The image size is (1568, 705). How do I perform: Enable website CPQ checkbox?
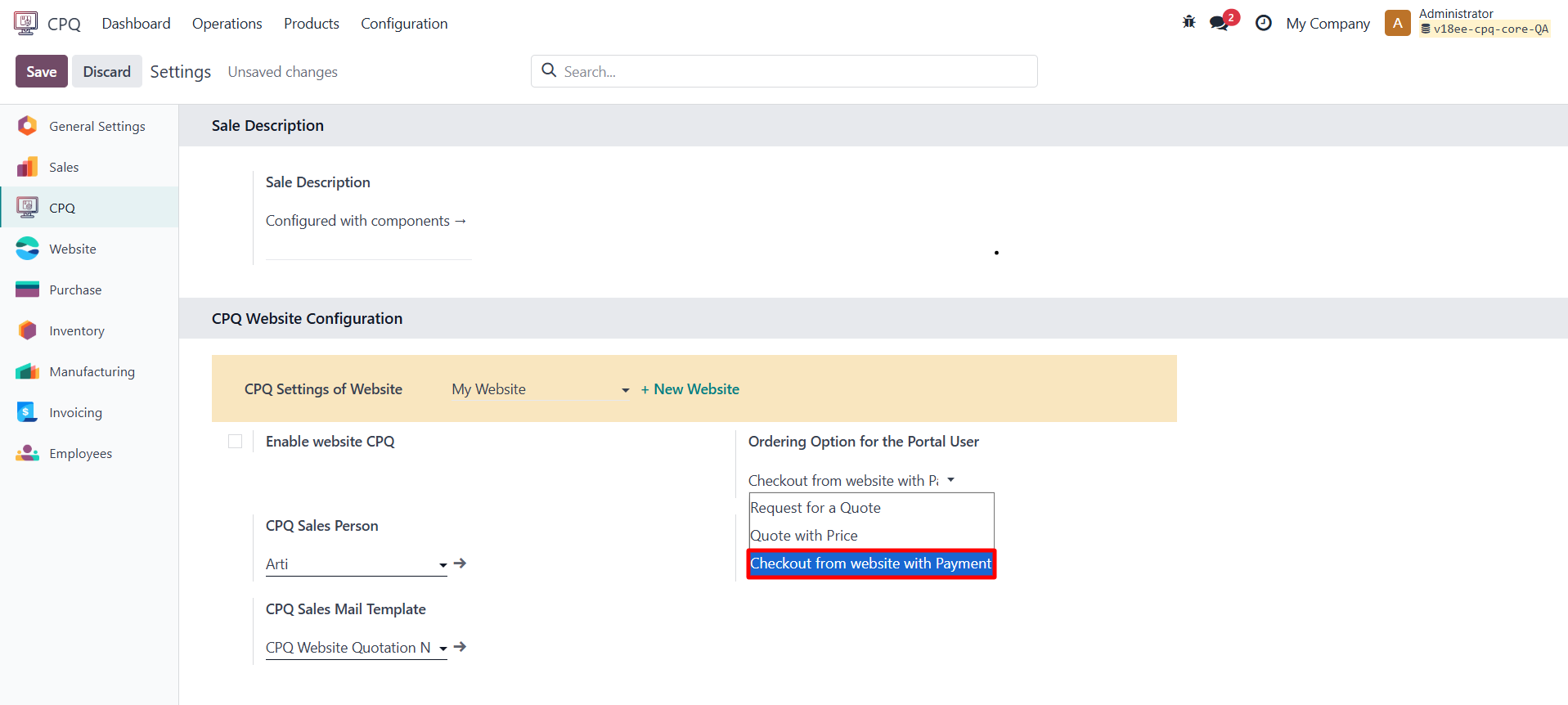pos(236,442)
